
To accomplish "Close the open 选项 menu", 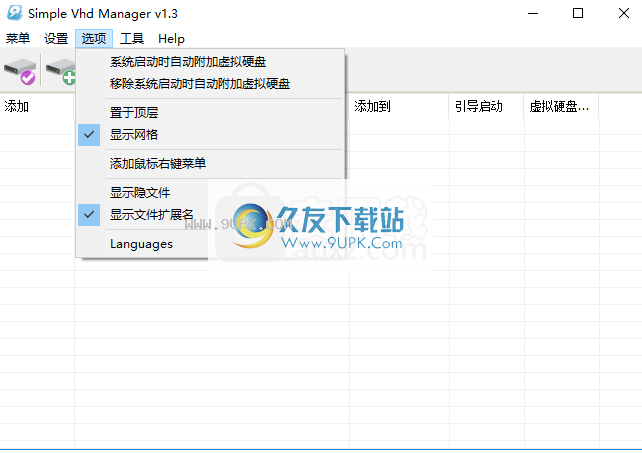I will click(94, 39).
